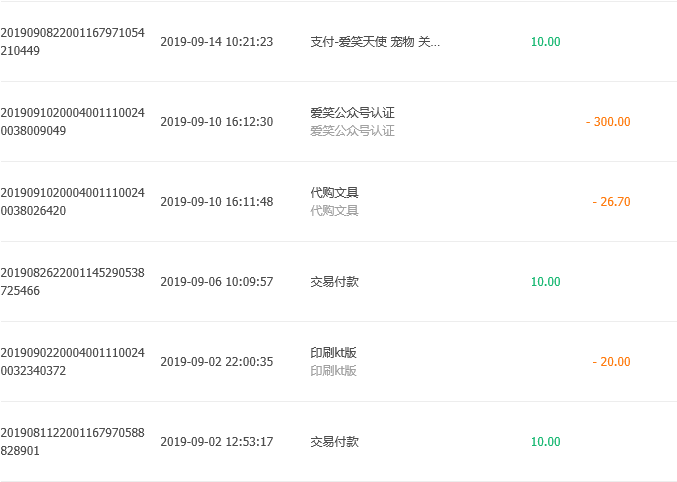677x482 pixels.
Task: Select the 2019-09-14 10:21:23 timestamp
Action: pyautogui.click(x=217, y=41)
